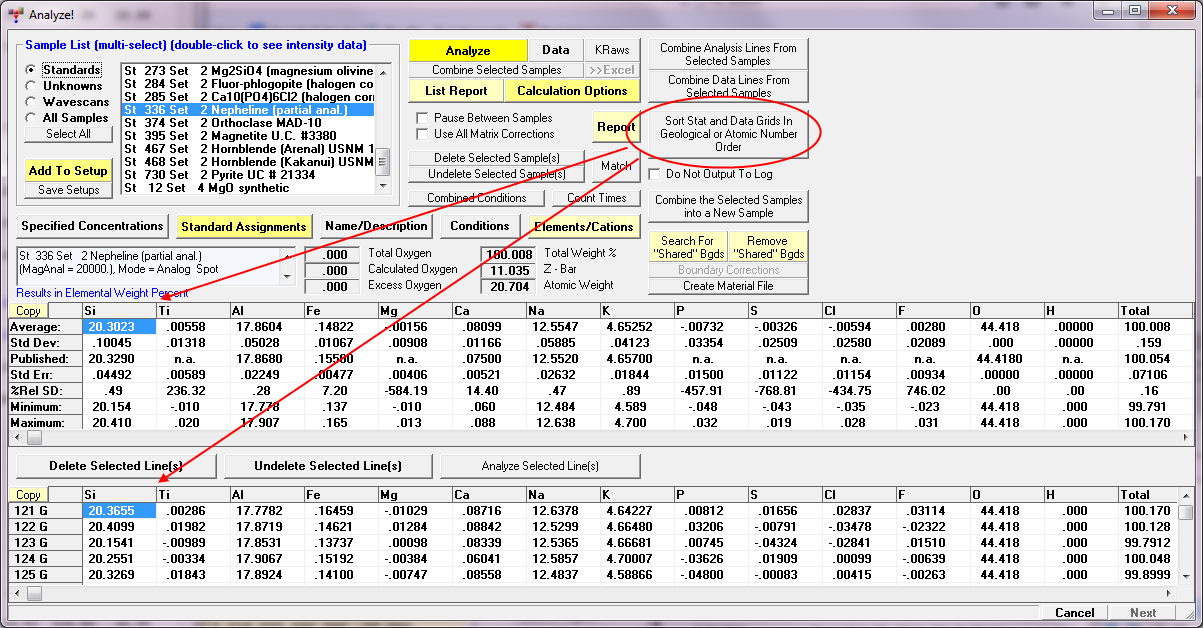Open the Calculation Options dialog

[x=571, y=91]
